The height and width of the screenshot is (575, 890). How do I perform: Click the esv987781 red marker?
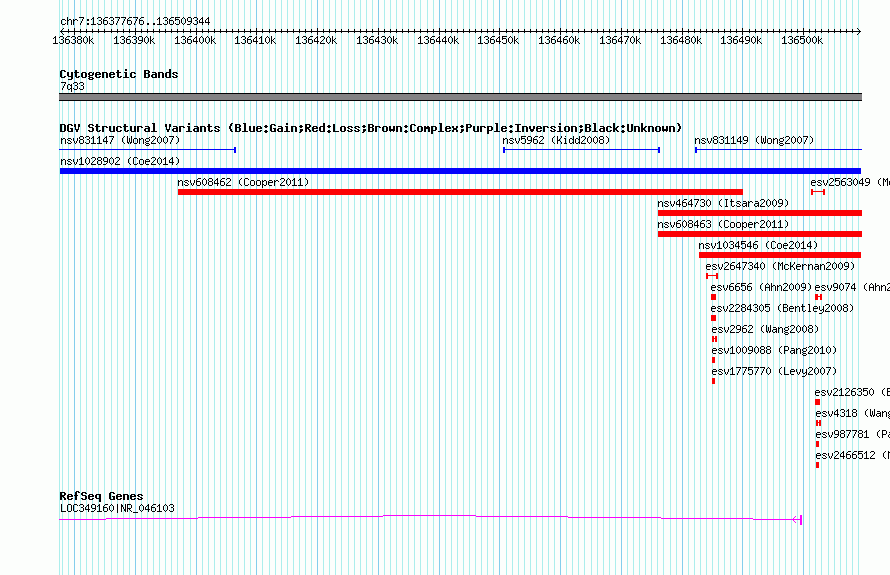pyautogui.click(x=817, y=444)
